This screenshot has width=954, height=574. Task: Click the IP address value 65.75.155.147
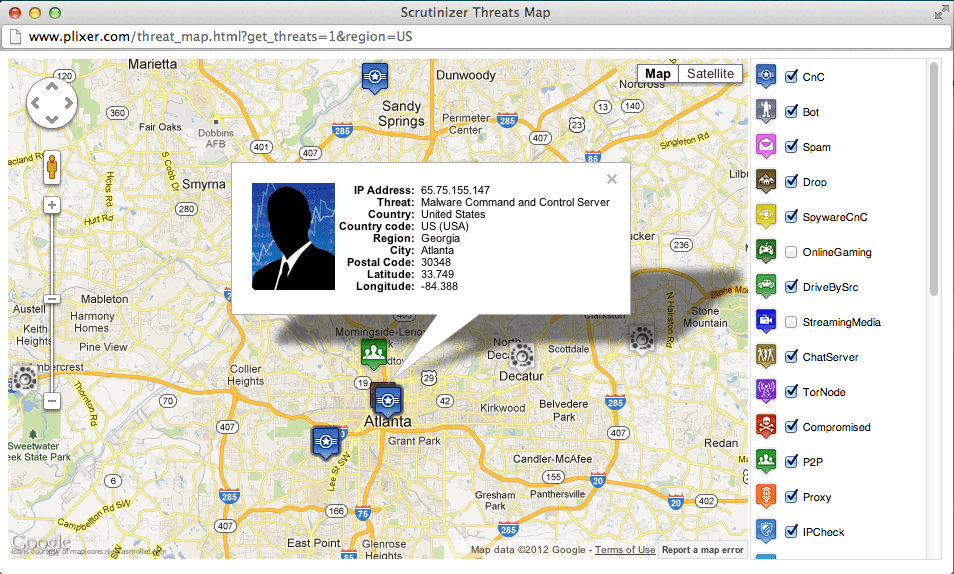(x=455, y=190)
